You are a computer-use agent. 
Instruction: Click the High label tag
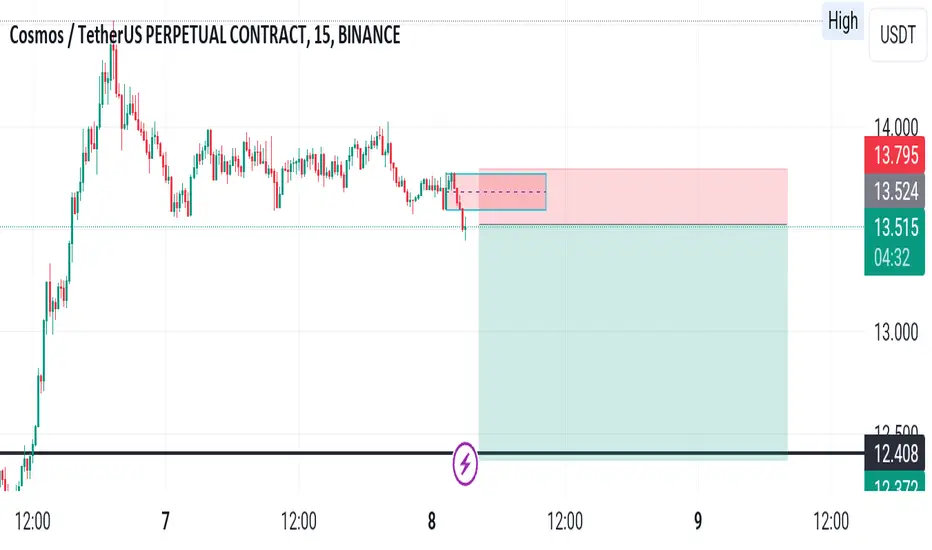[x=843, y=21]
